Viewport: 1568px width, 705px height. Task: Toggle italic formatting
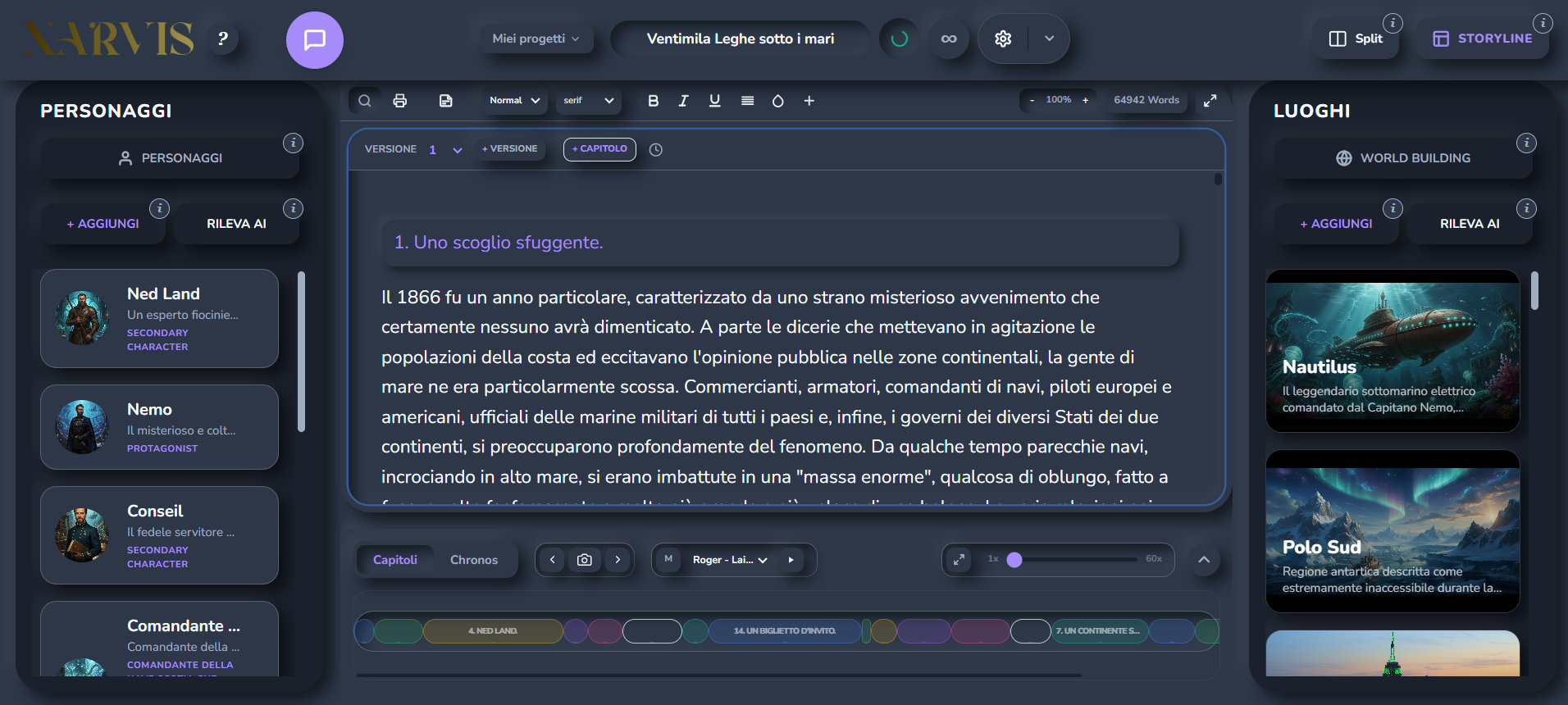[683, 101]
